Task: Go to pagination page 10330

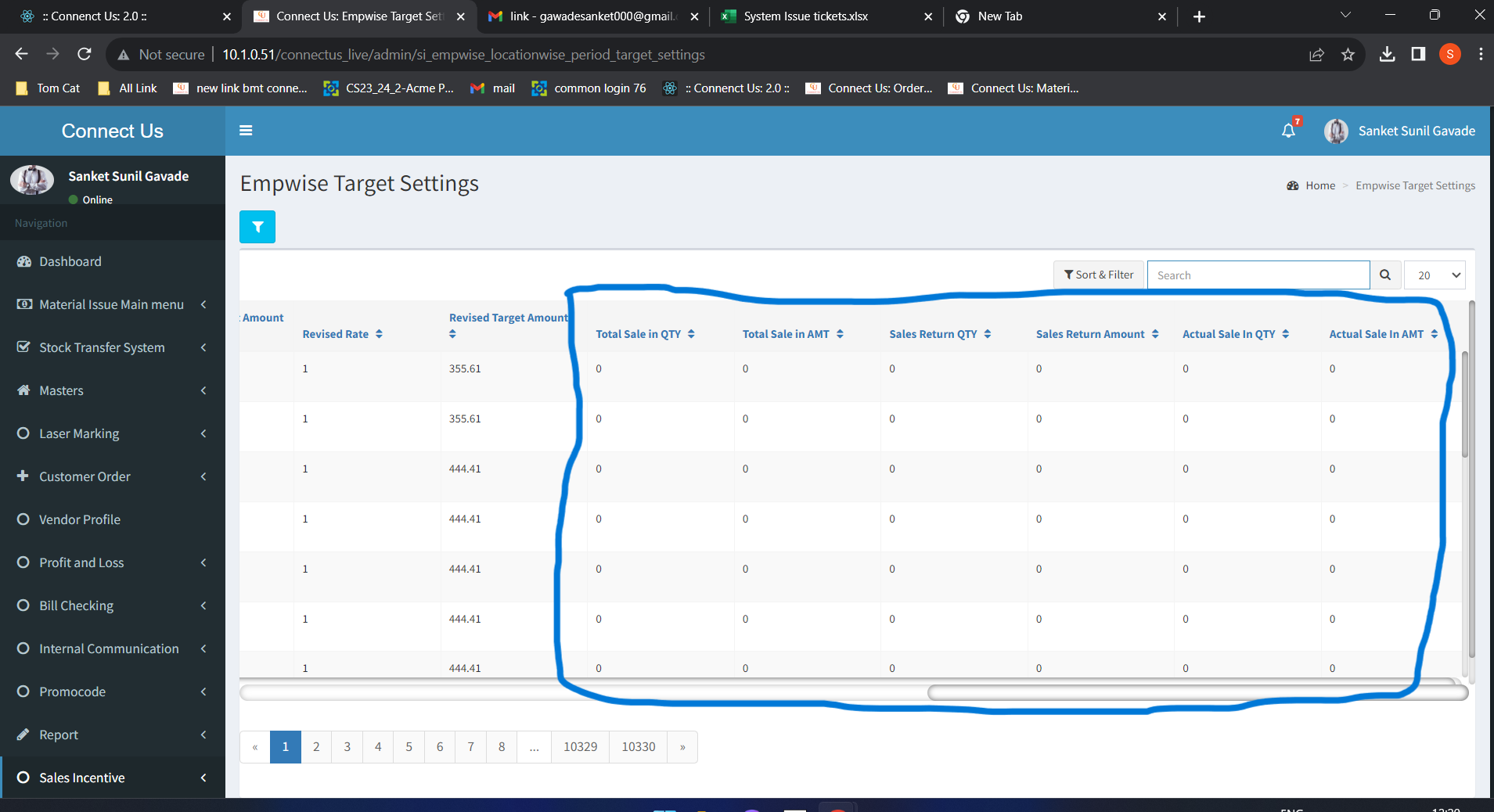Action: coord(639,747)
